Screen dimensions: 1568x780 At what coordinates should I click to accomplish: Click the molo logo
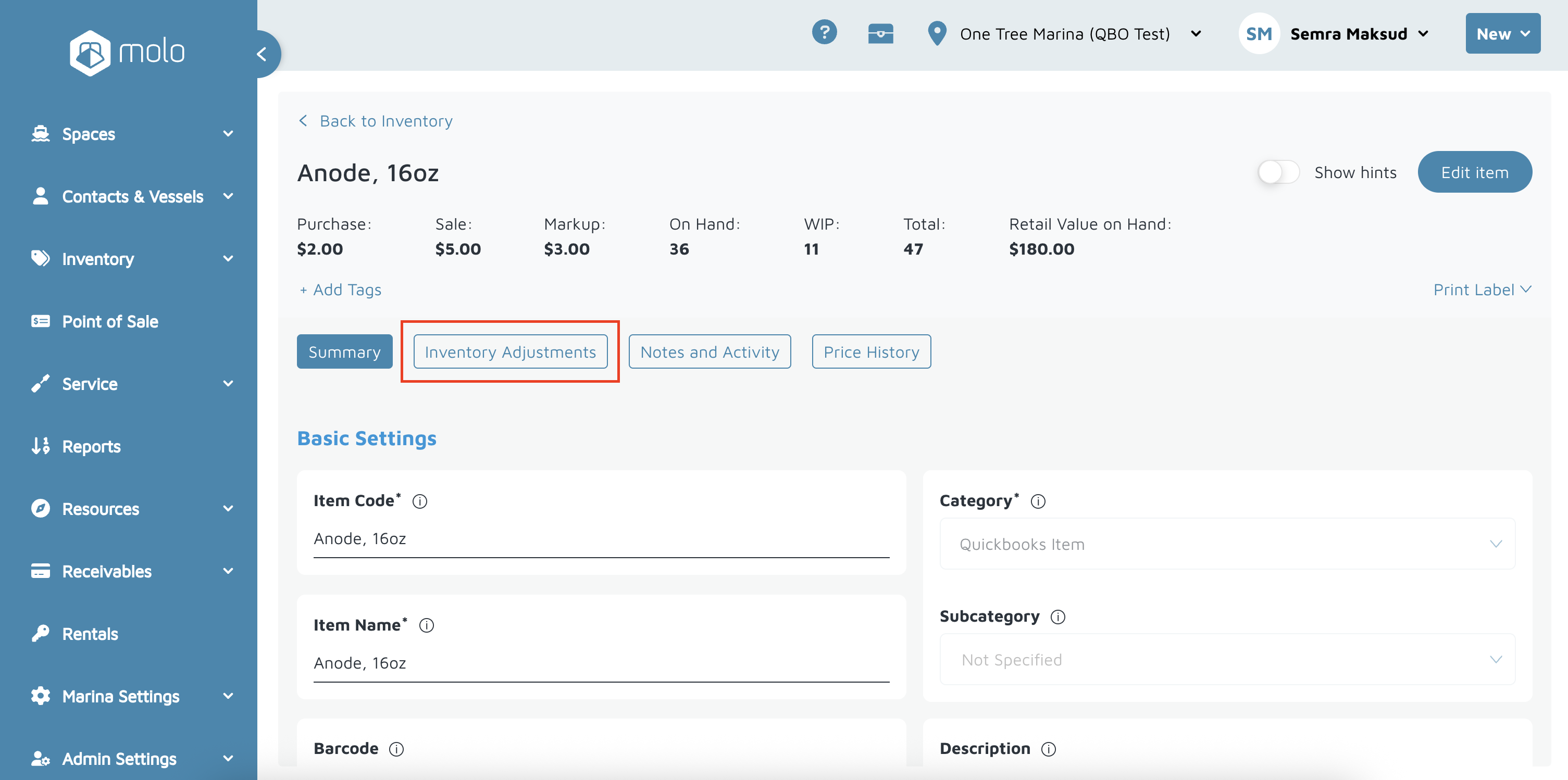coord(127,52)
